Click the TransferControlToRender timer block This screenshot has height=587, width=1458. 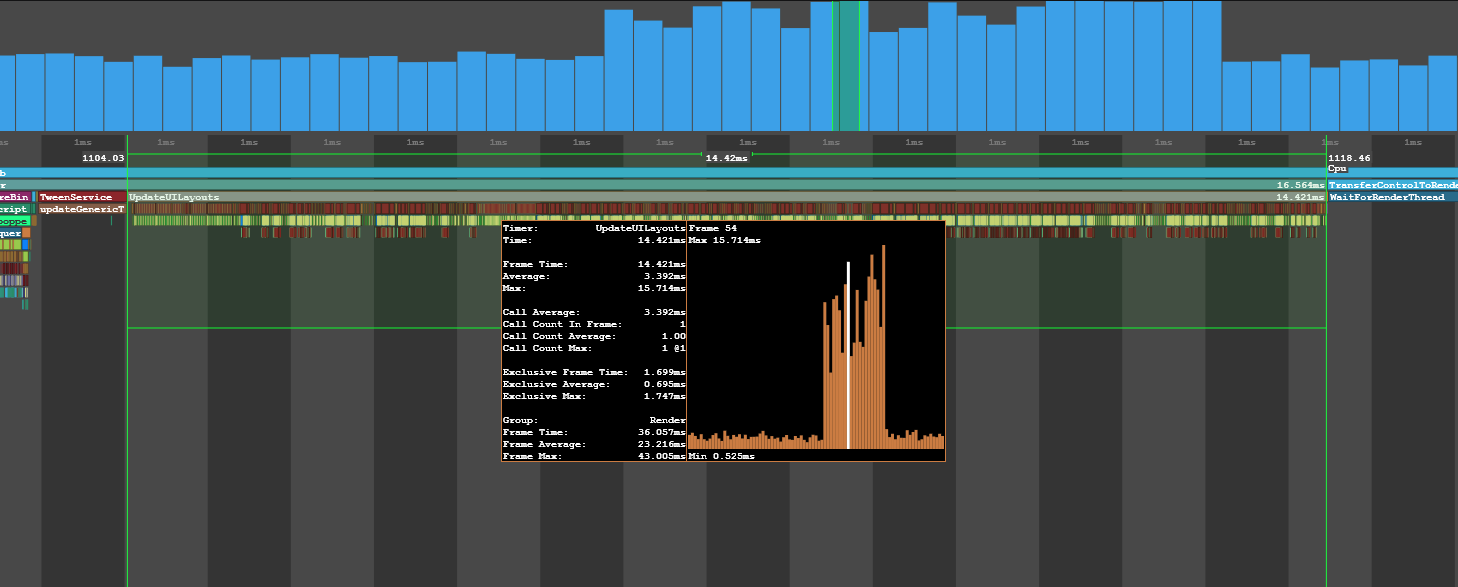tap(1391, 185)
